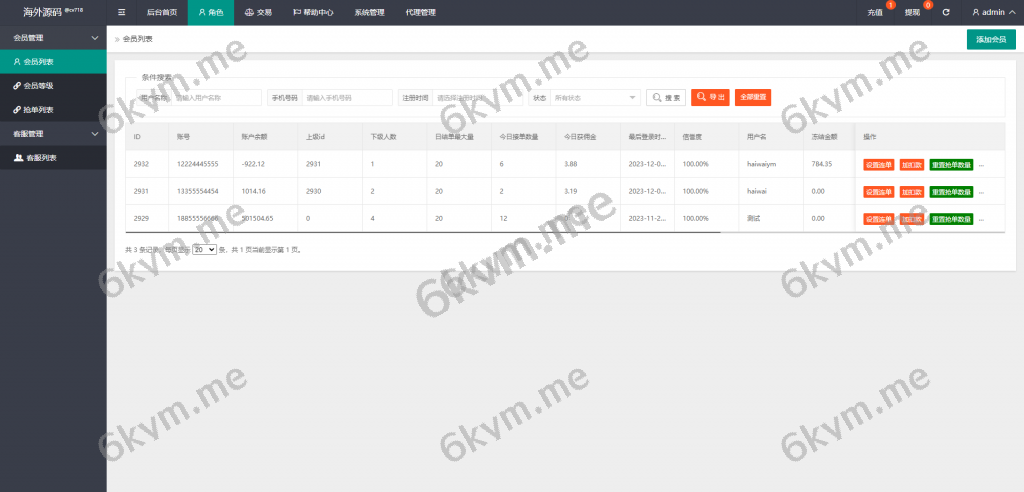Open the rows-per-page selector showing 20
The width and height of the screenshot is (1024, 492).
(x=204, y=249)
